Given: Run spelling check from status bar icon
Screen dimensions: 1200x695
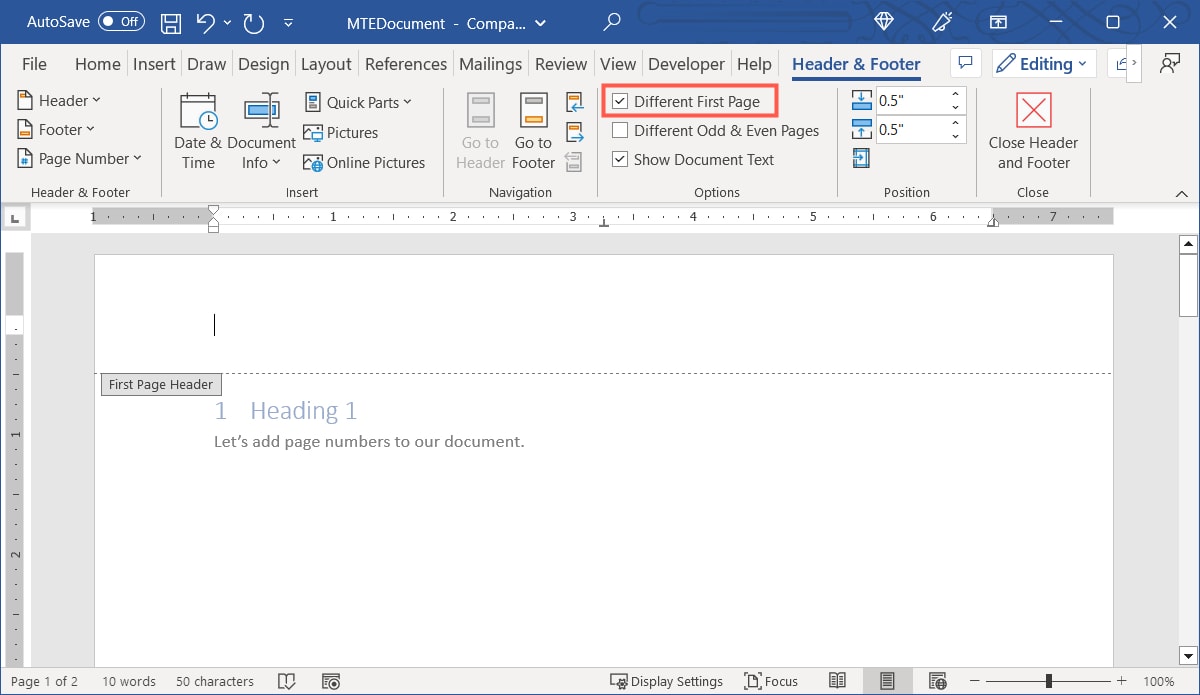Looking at the screenshot, I should (287, 681).
